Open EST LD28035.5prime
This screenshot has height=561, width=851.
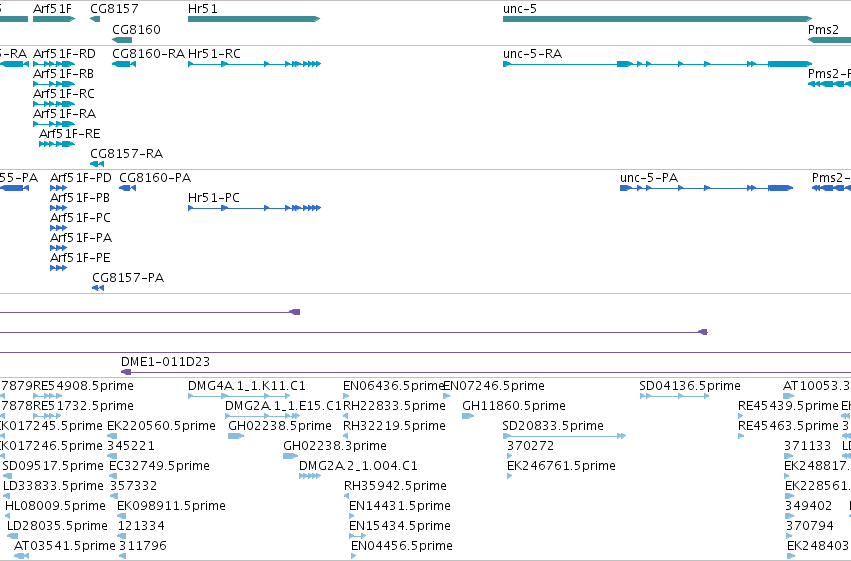click(x=57, y=526)
